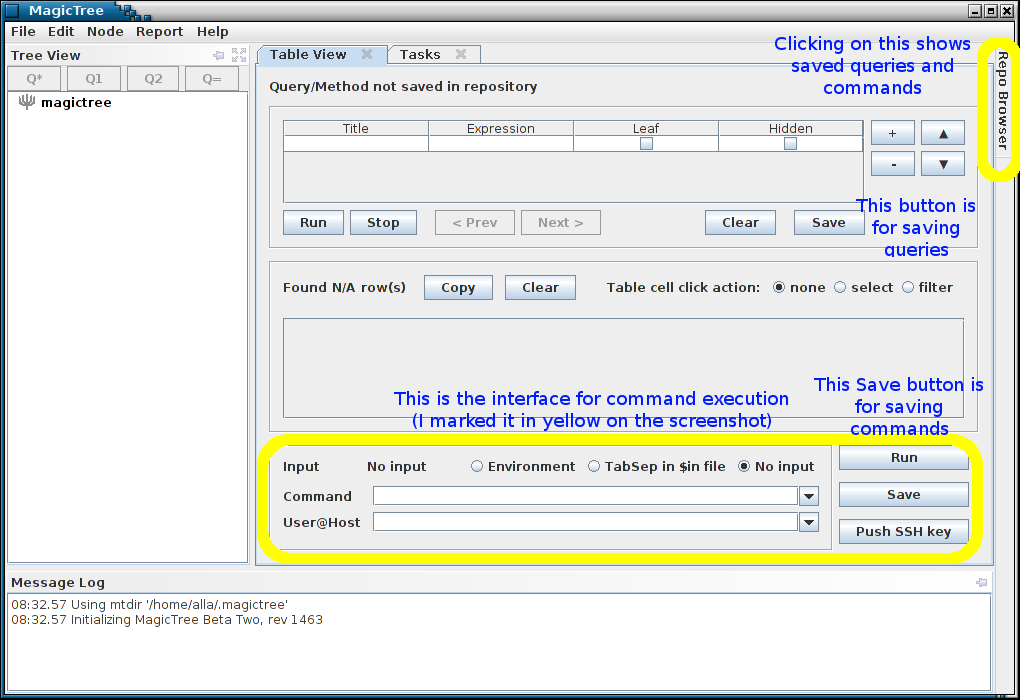The height and width of the screenshot is (700, 1020).
Task: Switch to the Tasks tab
Action: (x=420, y=55)
